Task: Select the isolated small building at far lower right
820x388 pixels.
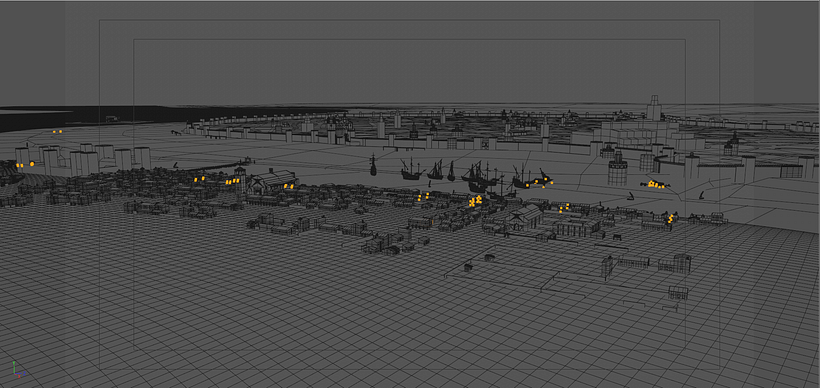Action: [678, 293]
